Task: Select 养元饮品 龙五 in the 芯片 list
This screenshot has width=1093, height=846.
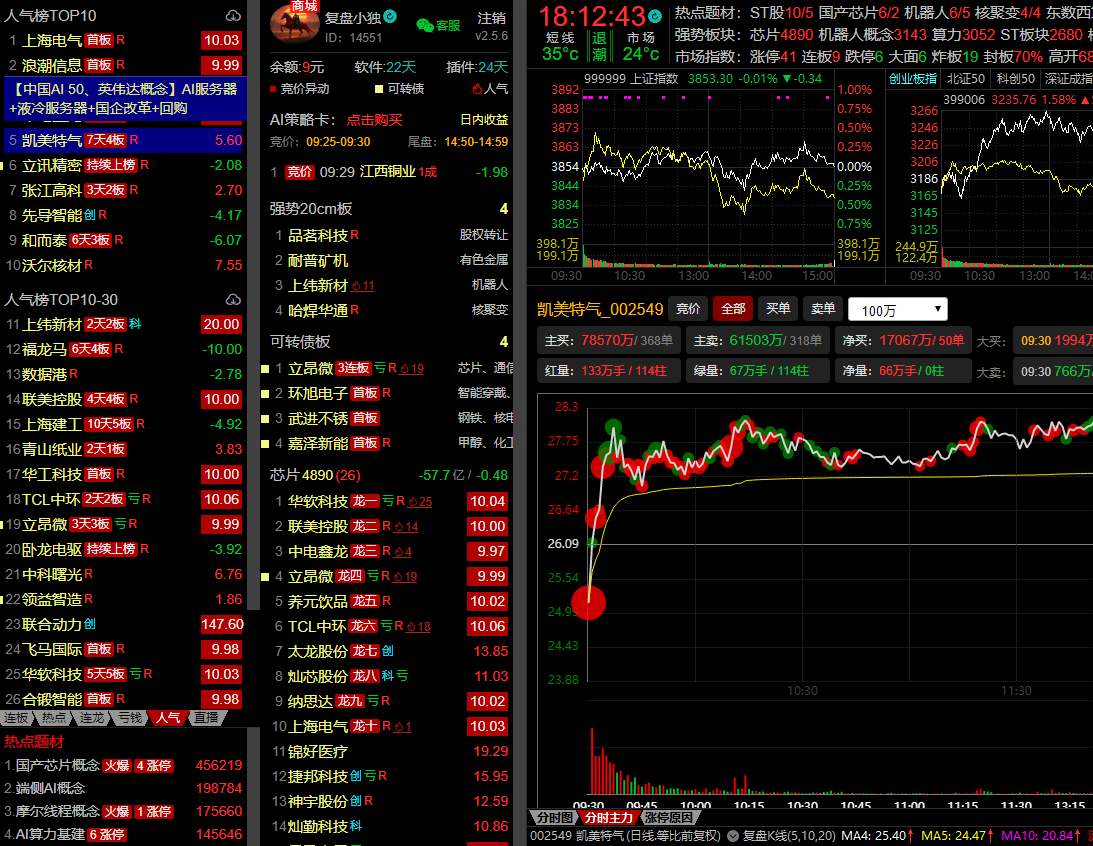Action: (389, 601)
